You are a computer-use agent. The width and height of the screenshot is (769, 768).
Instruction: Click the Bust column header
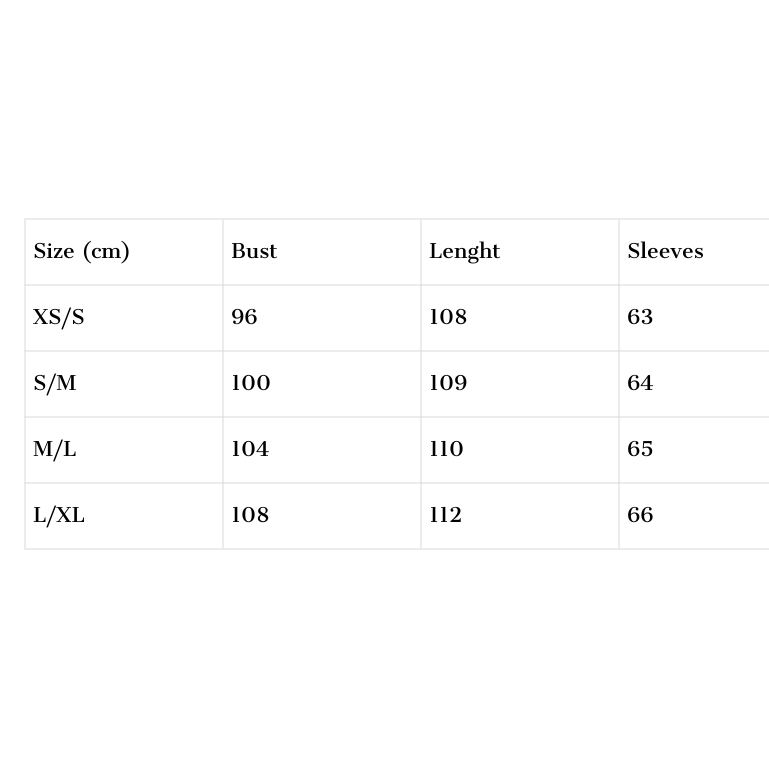[254, 252]
